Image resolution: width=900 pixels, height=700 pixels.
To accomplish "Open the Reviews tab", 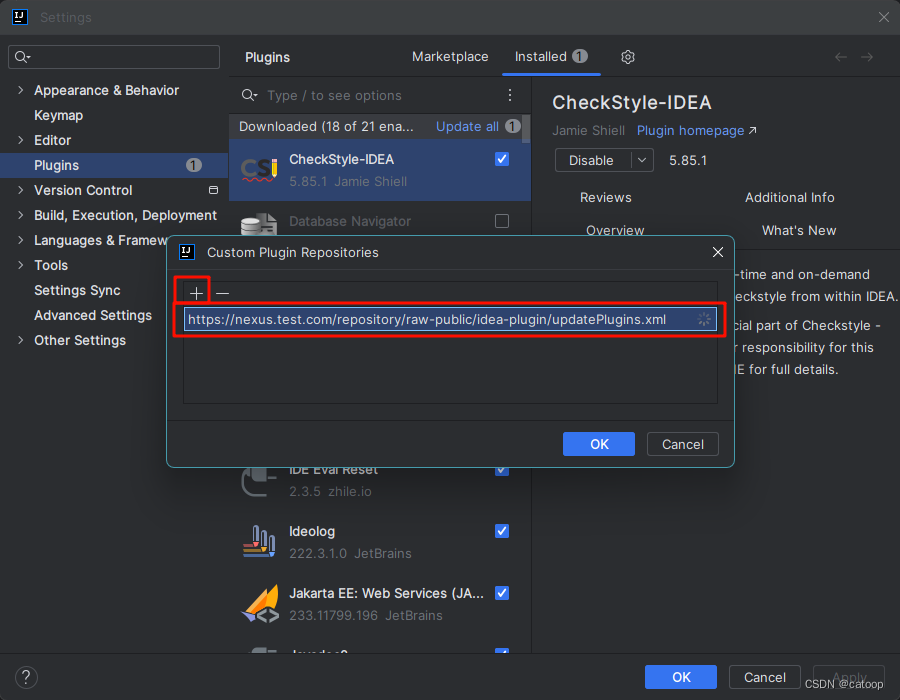I will [606, 197].
